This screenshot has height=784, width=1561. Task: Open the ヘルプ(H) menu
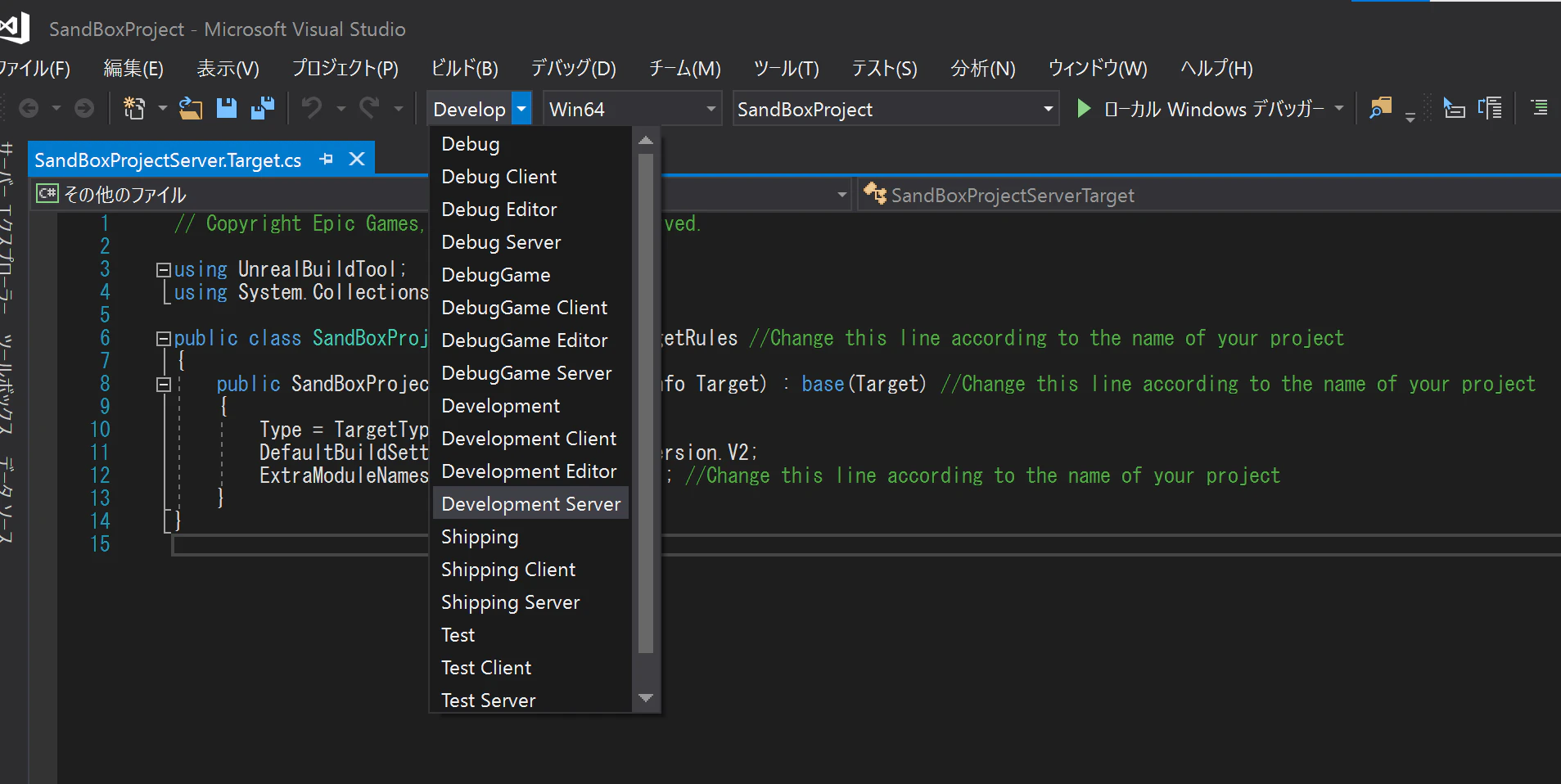(x=1216, y=69)
